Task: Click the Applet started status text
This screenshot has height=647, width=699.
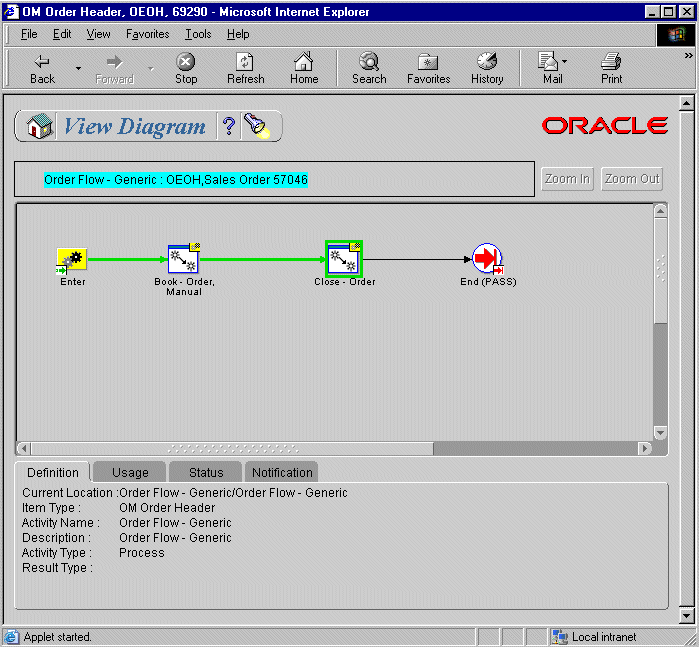Action: tap(57, 637)
